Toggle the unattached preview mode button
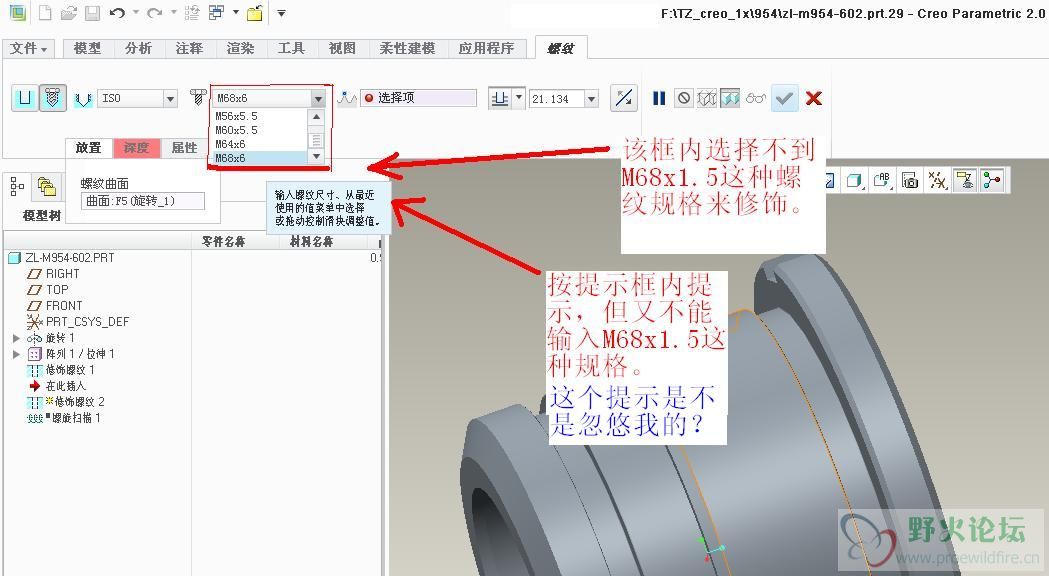This screenshot has height=576, width=1049. click(x=706, y=98)
